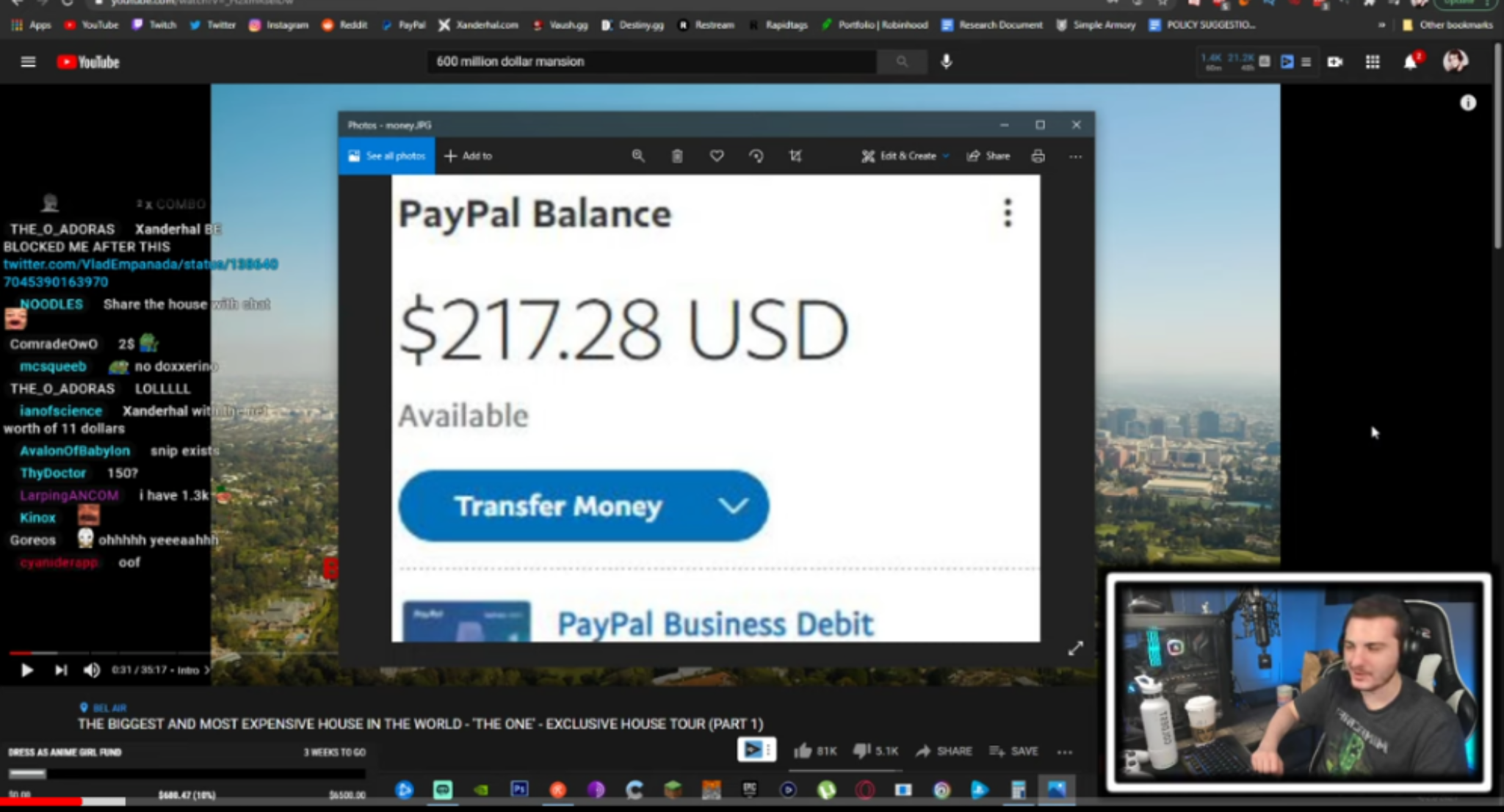
Task: Play the paused YouTube video
Action: [26, 670]
